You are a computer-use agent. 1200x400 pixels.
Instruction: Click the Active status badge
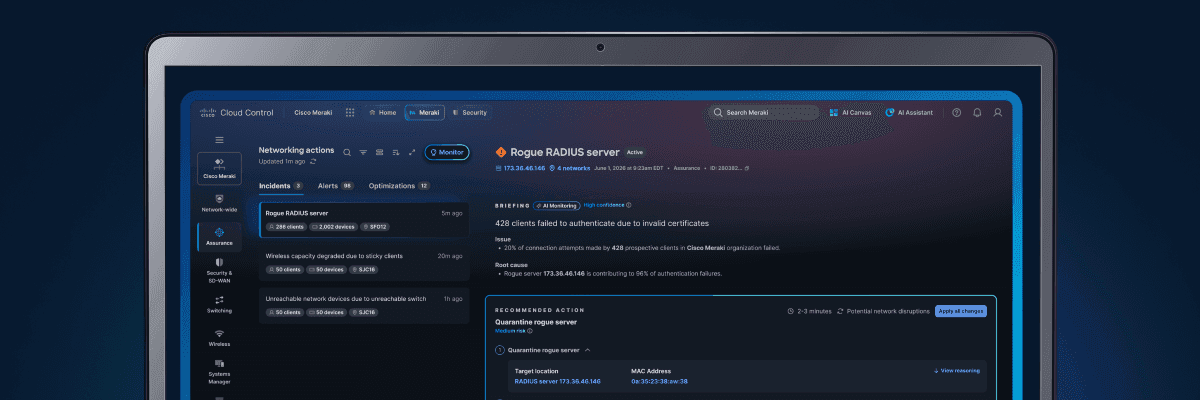click(x=635, y=153)
